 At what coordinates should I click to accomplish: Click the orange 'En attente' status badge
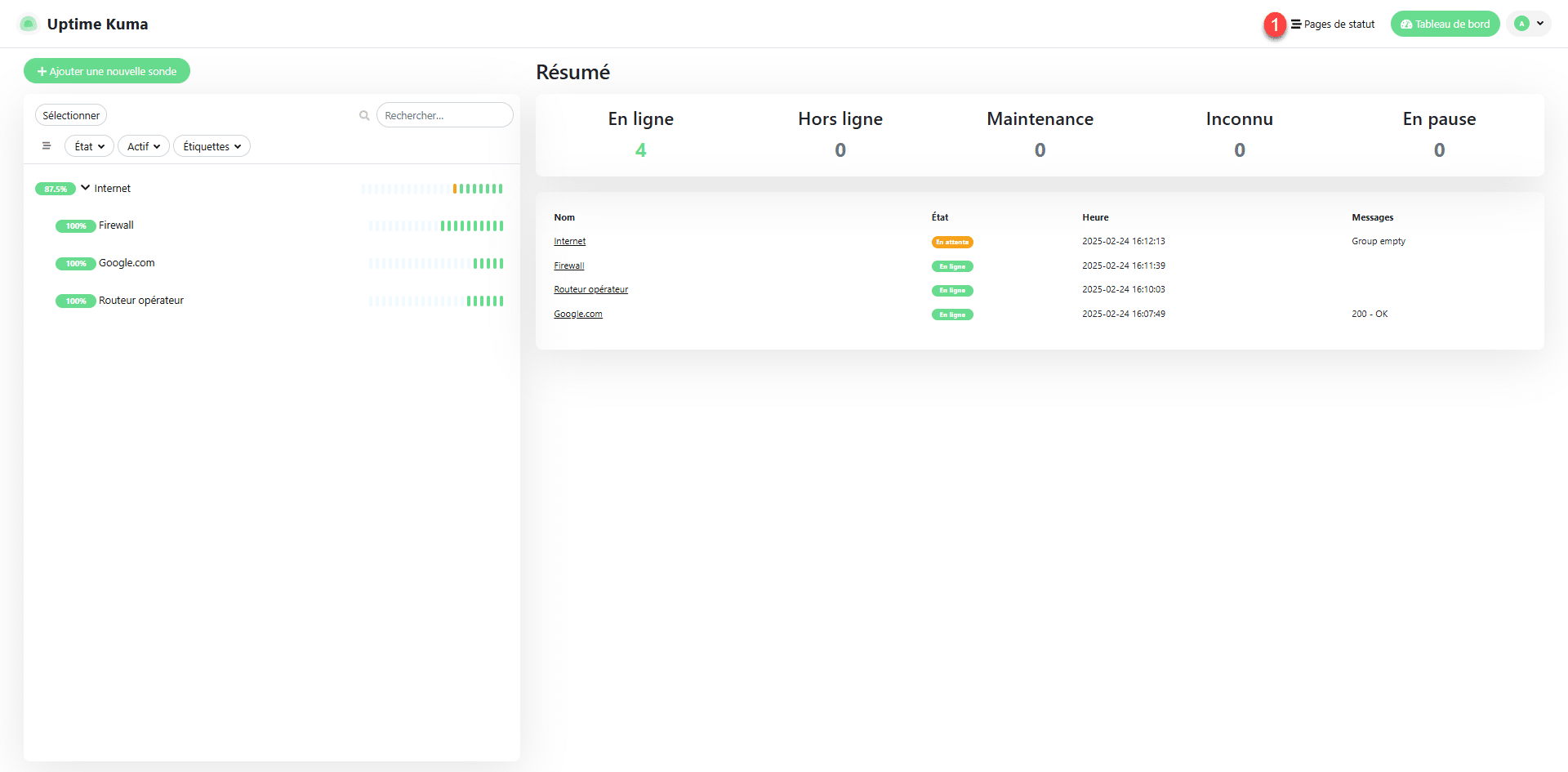click(952, 242)
